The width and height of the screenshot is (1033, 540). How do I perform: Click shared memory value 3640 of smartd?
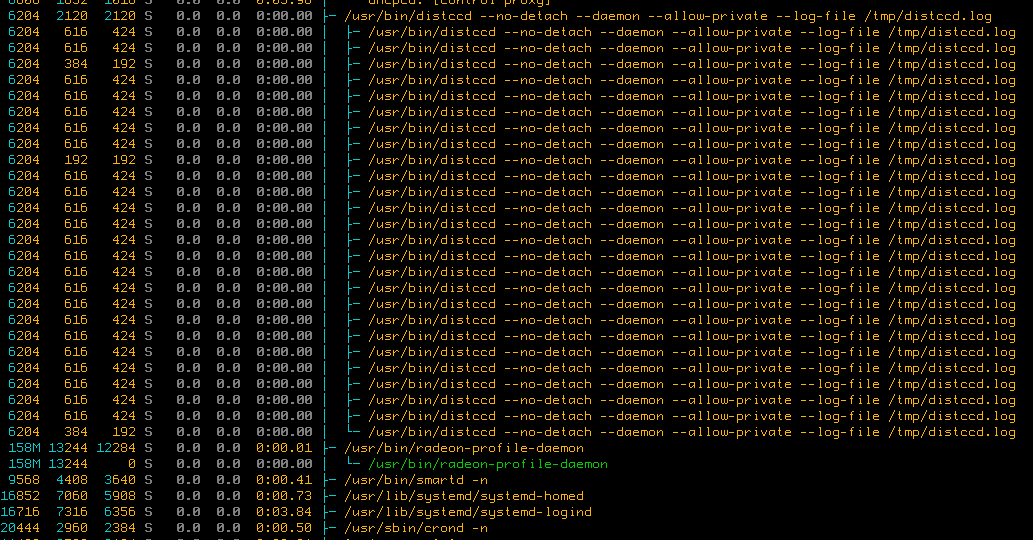point(120,480)
